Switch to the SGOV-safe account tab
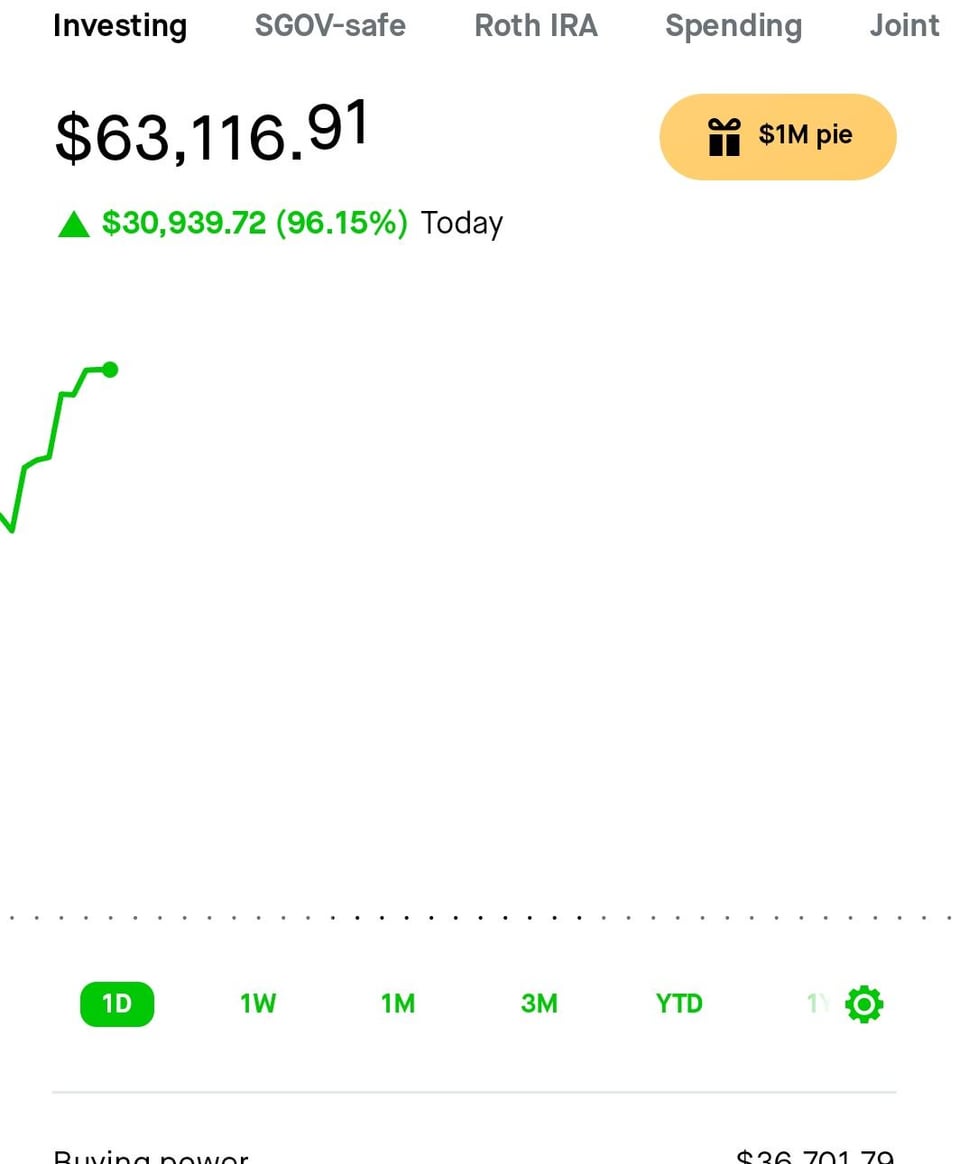The height and width of the screenshot is (1164, 960). click(330, 26)
